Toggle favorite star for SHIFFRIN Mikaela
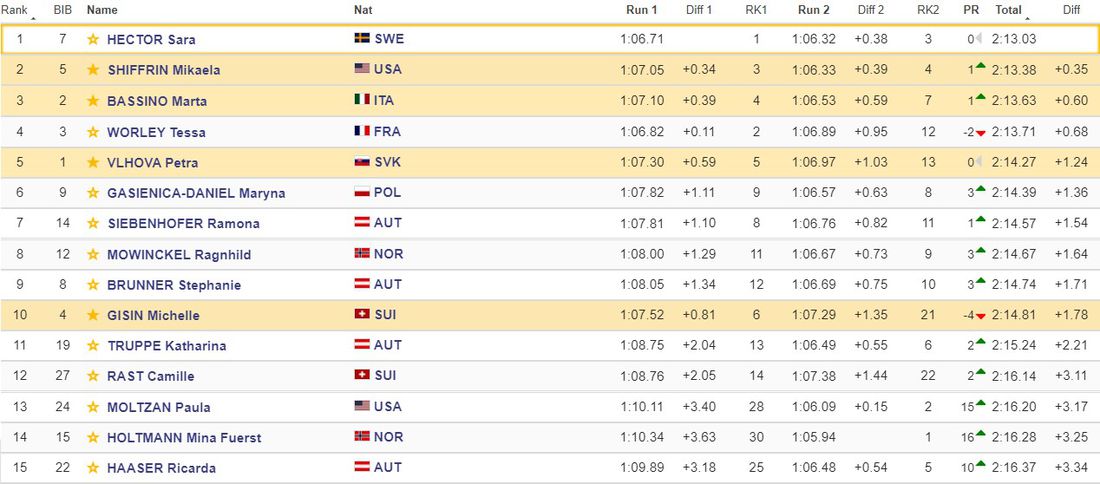 93,70
